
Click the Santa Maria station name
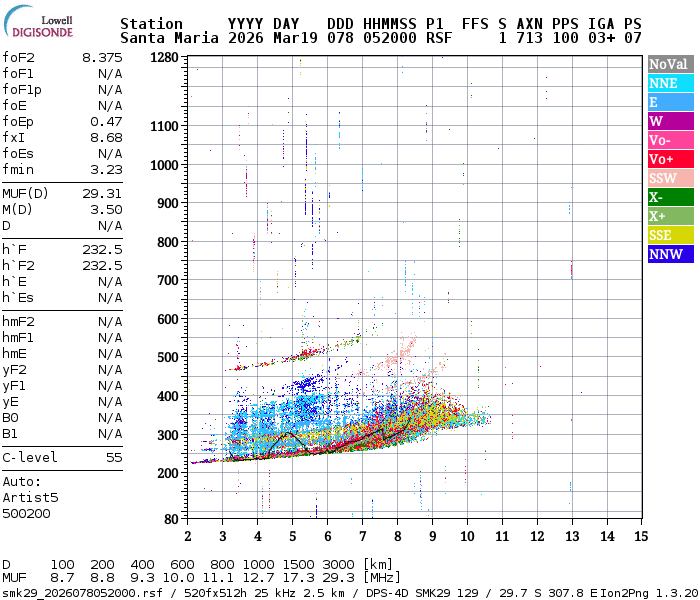(163, 38)
